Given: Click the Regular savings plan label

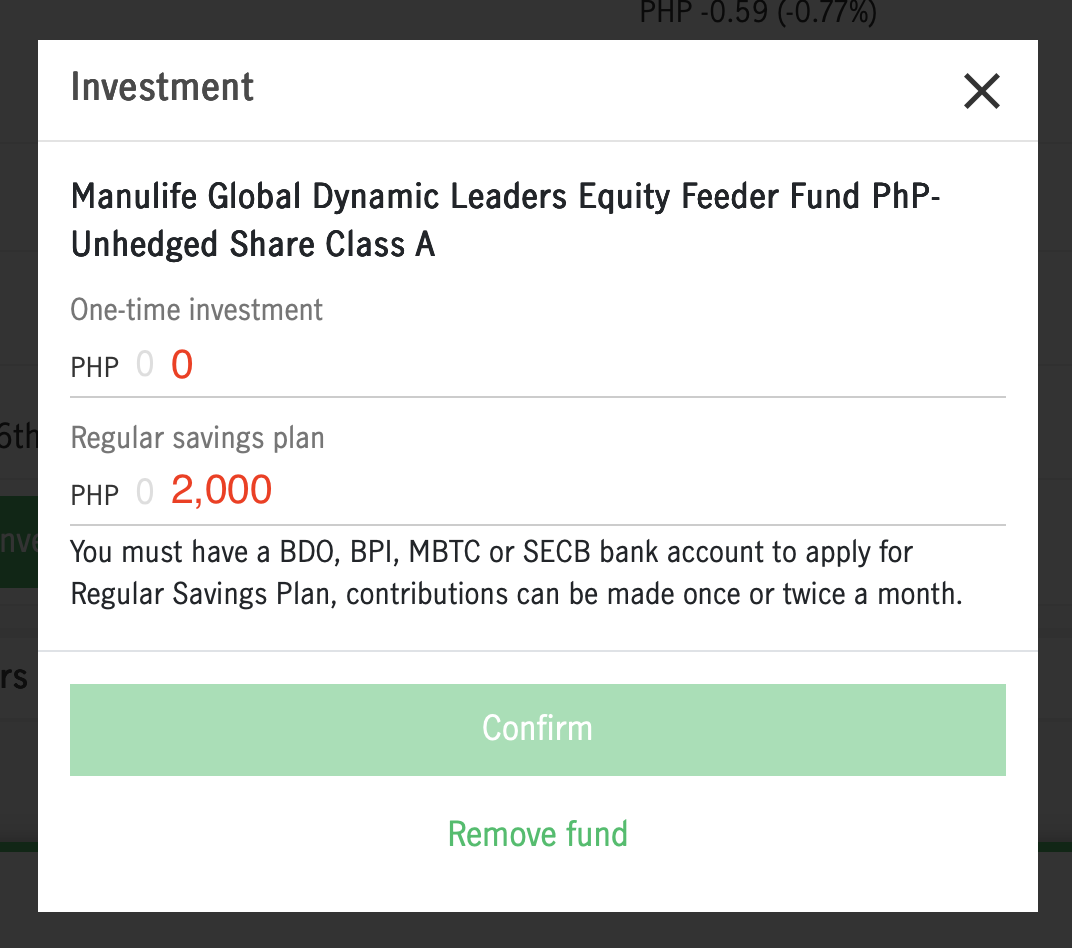Looking at the screenshot, I should click(x=197, y=438).
